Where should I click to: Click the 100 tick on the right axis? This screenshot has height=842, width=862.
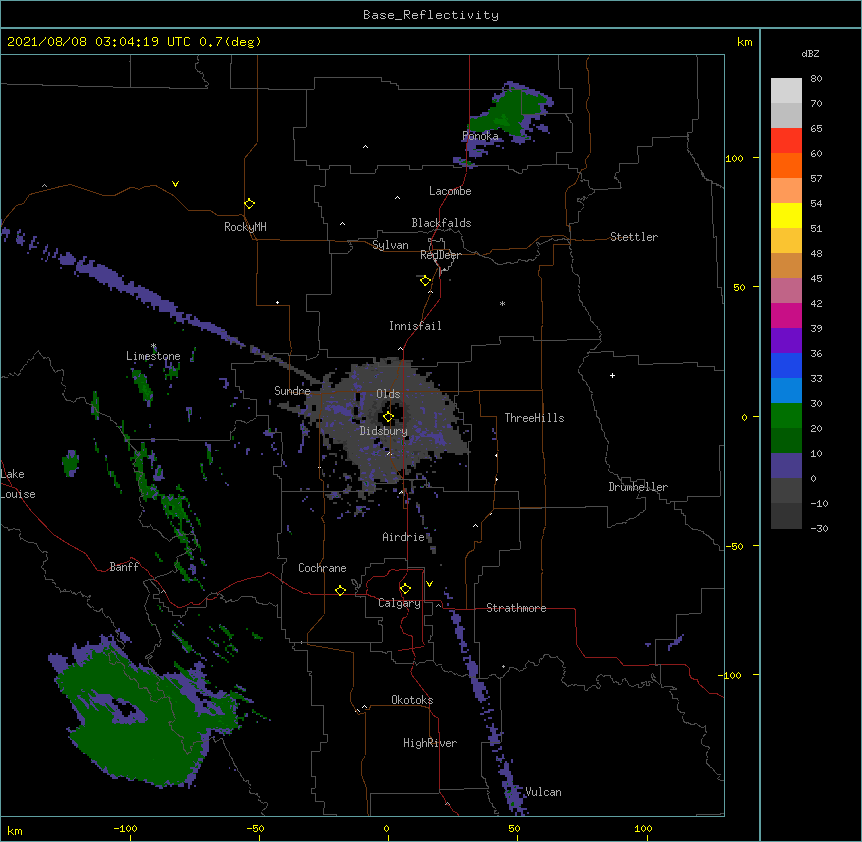tap(734, 158)
